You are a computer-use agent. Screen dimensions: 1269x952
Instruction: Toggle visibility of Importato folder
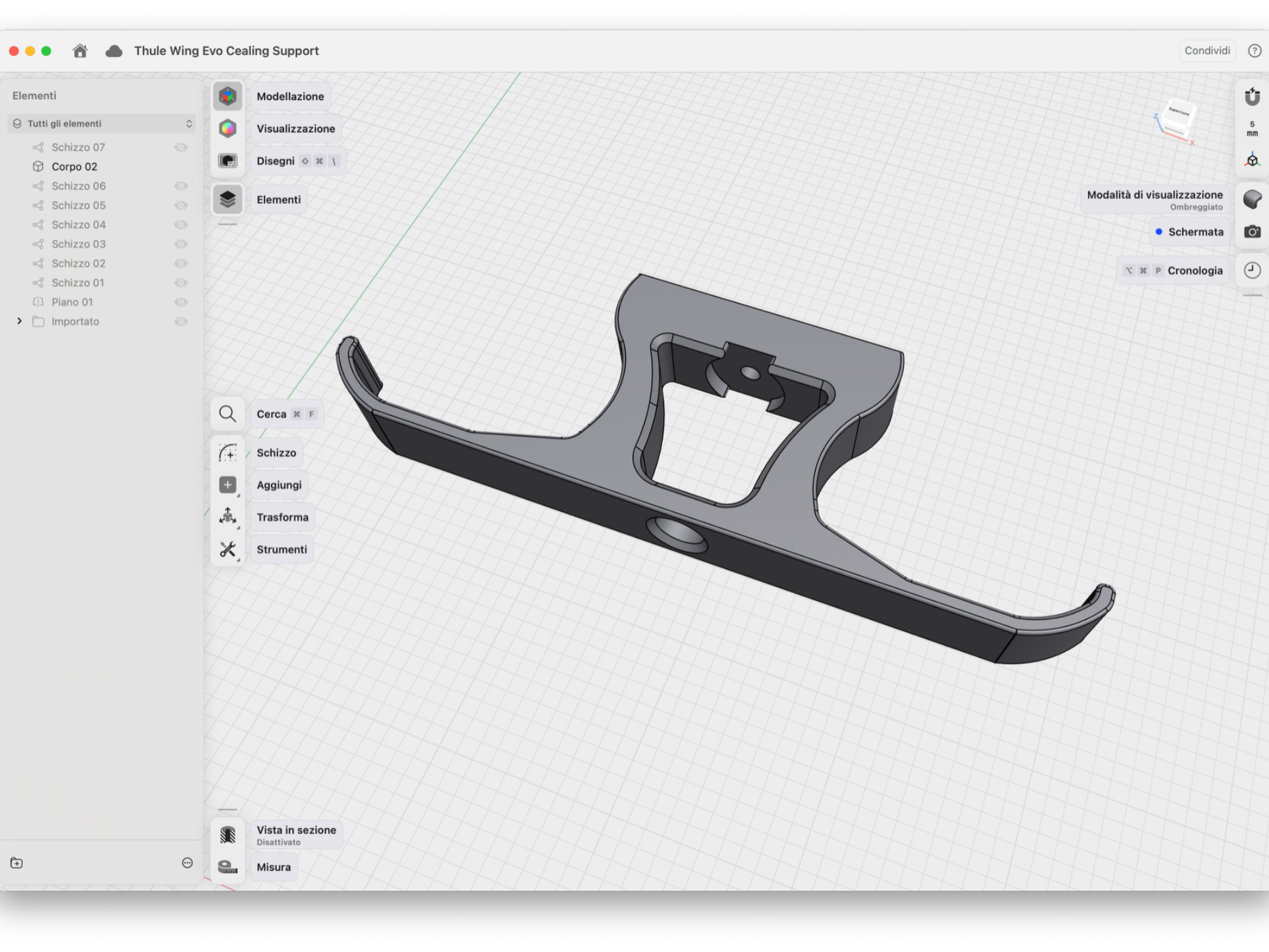click(x=181, y=321)
